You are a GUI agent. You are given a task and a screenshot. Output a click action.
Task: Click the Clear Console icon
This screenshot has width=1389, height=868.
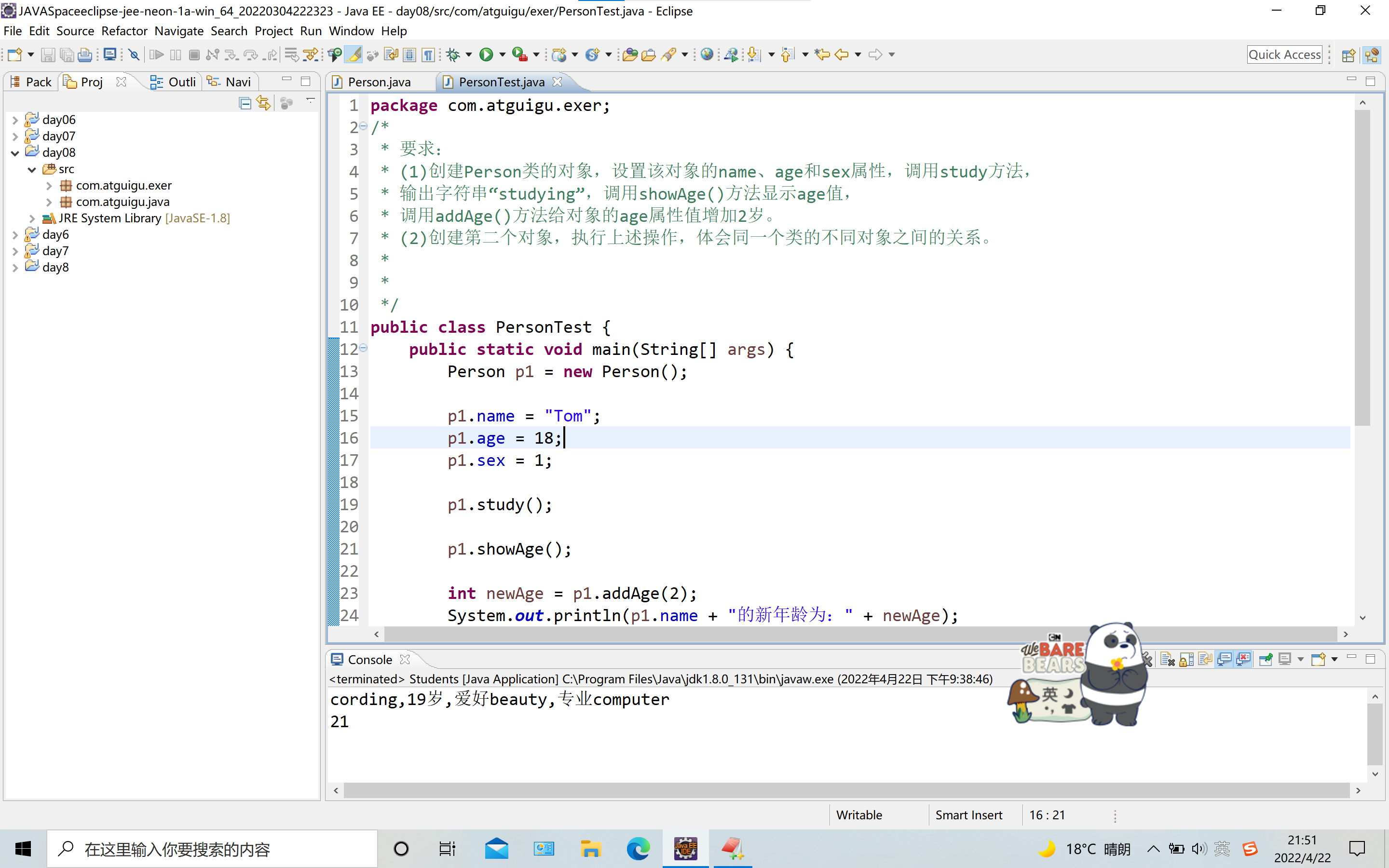[x=1168, y=659]
